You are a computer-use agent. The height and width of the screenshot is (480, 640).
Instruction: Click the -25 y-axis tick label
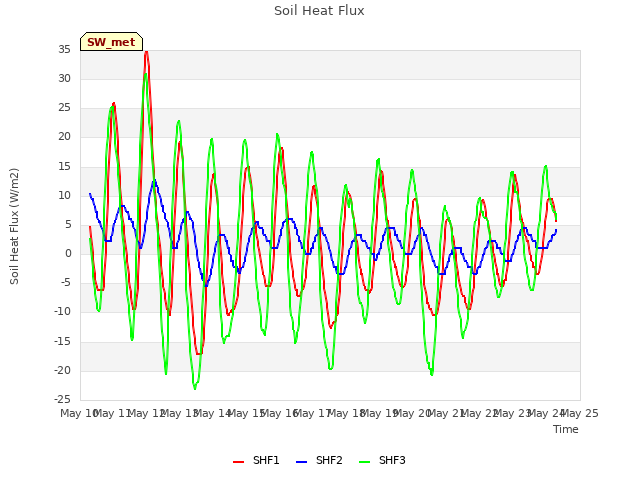tap(63, 399)
